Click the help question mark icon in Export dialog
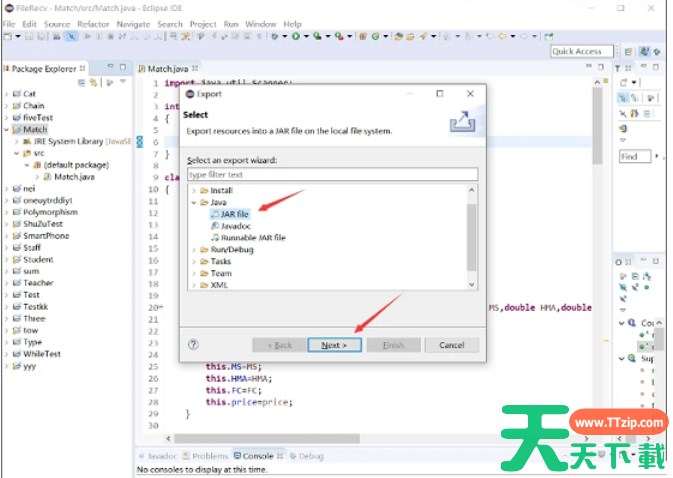This screenshot has height=478, width=673. click(193, 344)
